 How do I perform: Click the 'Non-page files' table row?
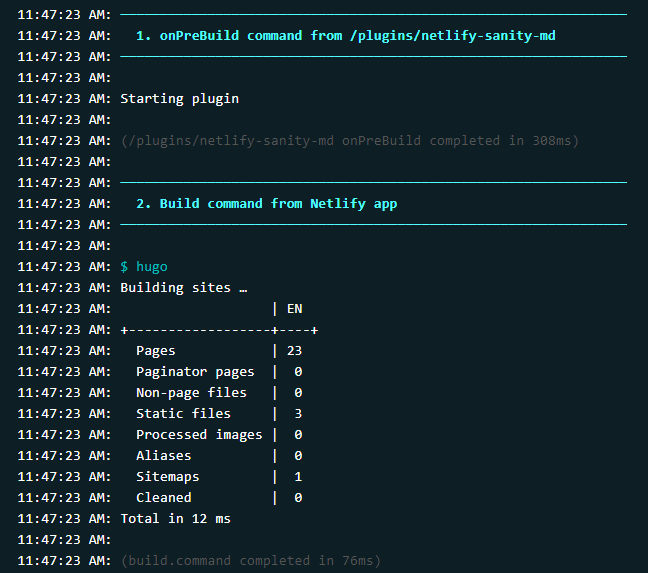219,393
